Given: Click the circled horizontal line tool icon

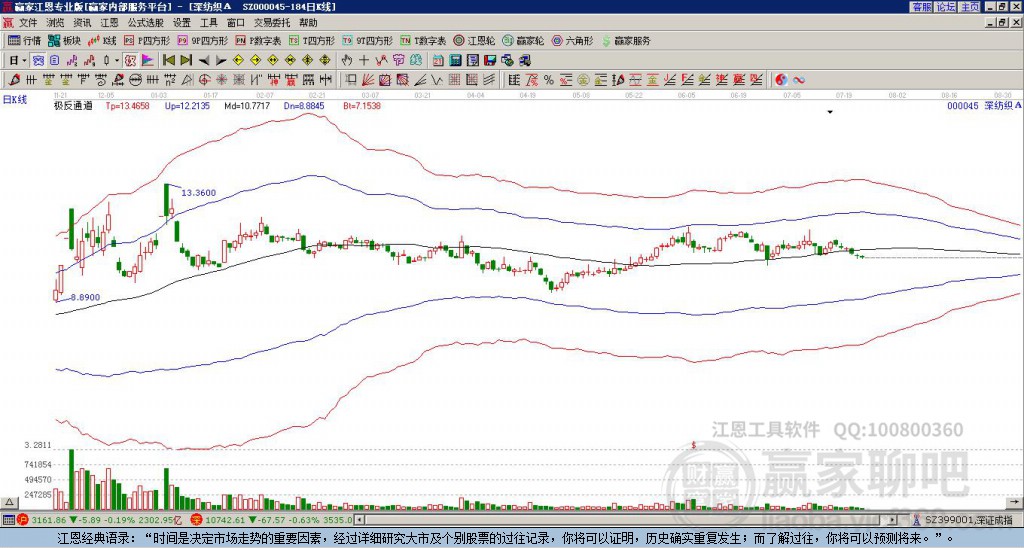Looking at the screenshot, I should [x=136, y=80].
